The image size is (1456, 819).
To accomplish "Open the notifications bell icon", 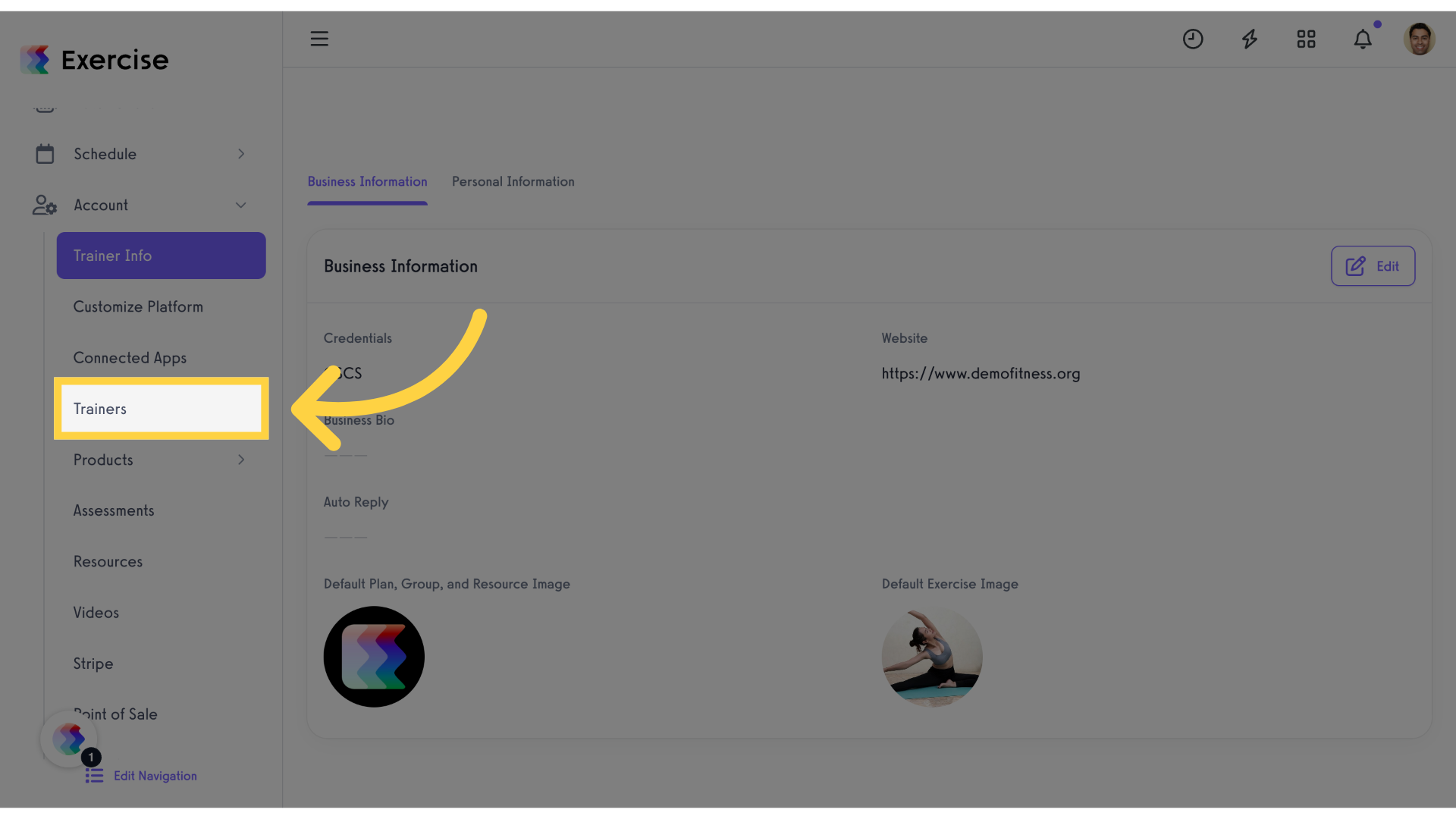I will tap(1363, 39).
